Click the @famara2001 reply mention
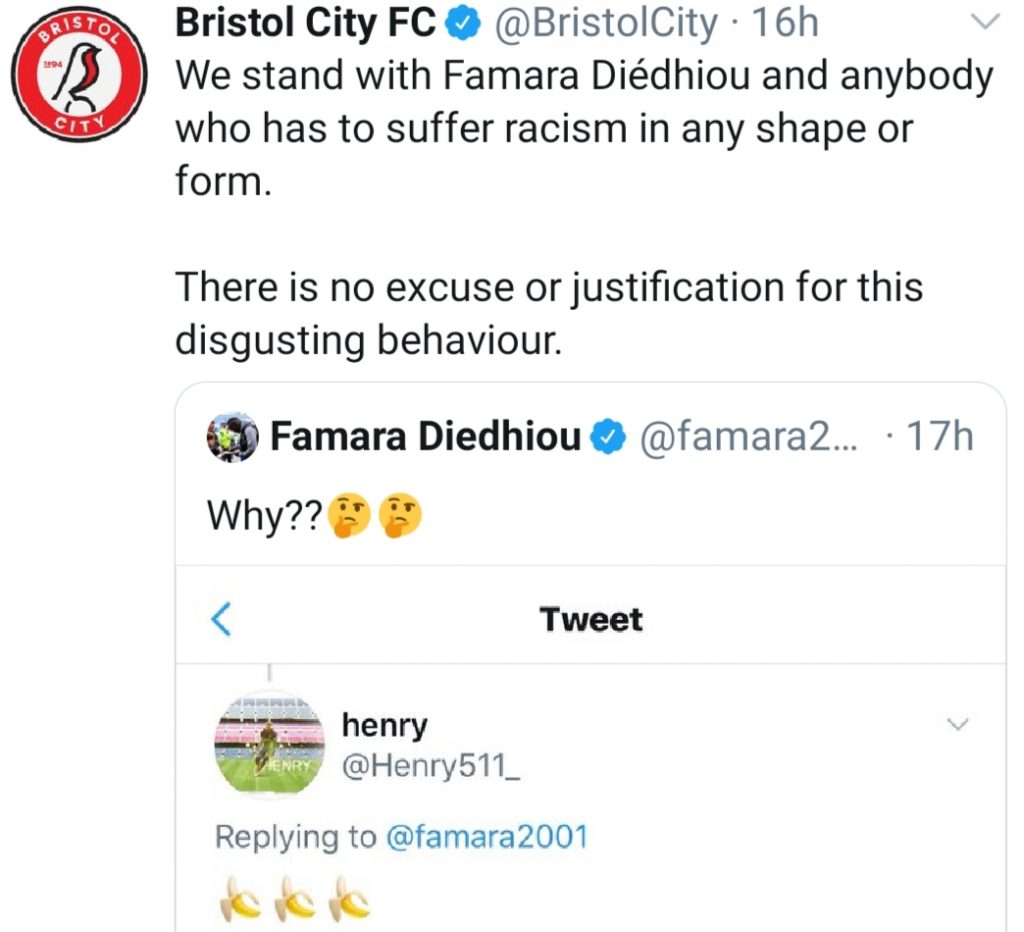Image resolution: width=1024 pixels, height=932 pixels. tap(487, 836)
